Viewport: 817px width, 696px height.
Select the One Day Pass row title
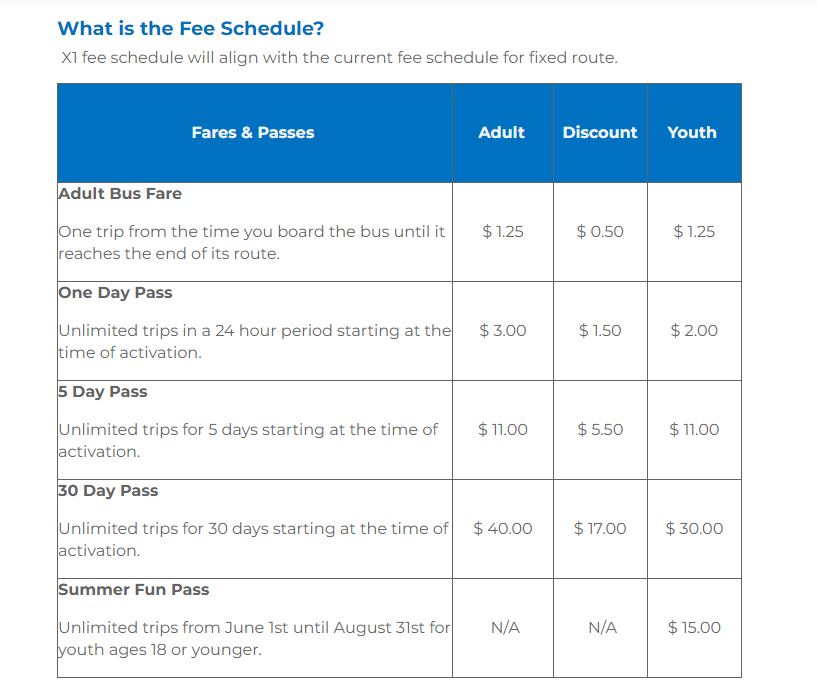(115, 292)
